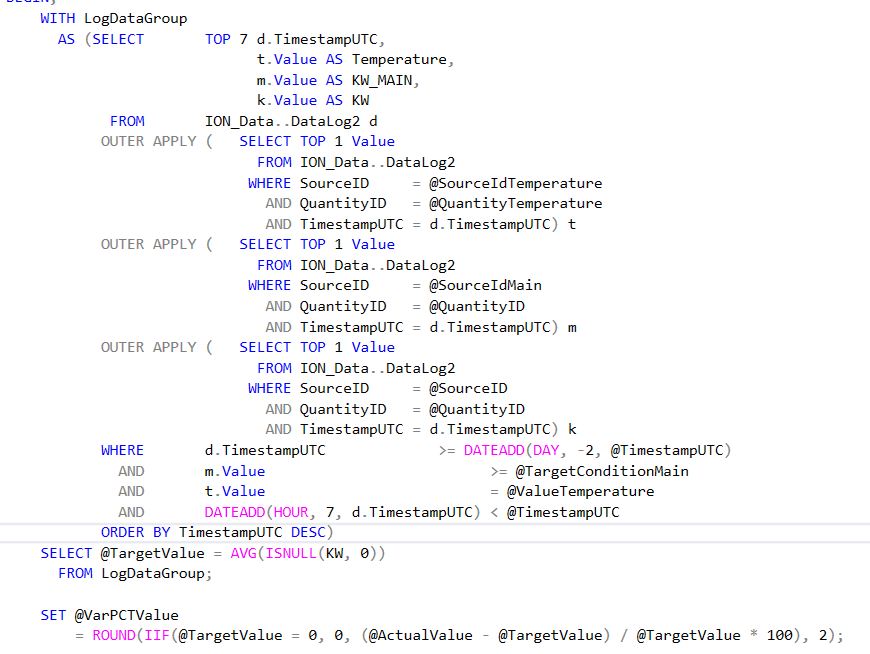Click the number 7 after TOP

pos(244,39)
